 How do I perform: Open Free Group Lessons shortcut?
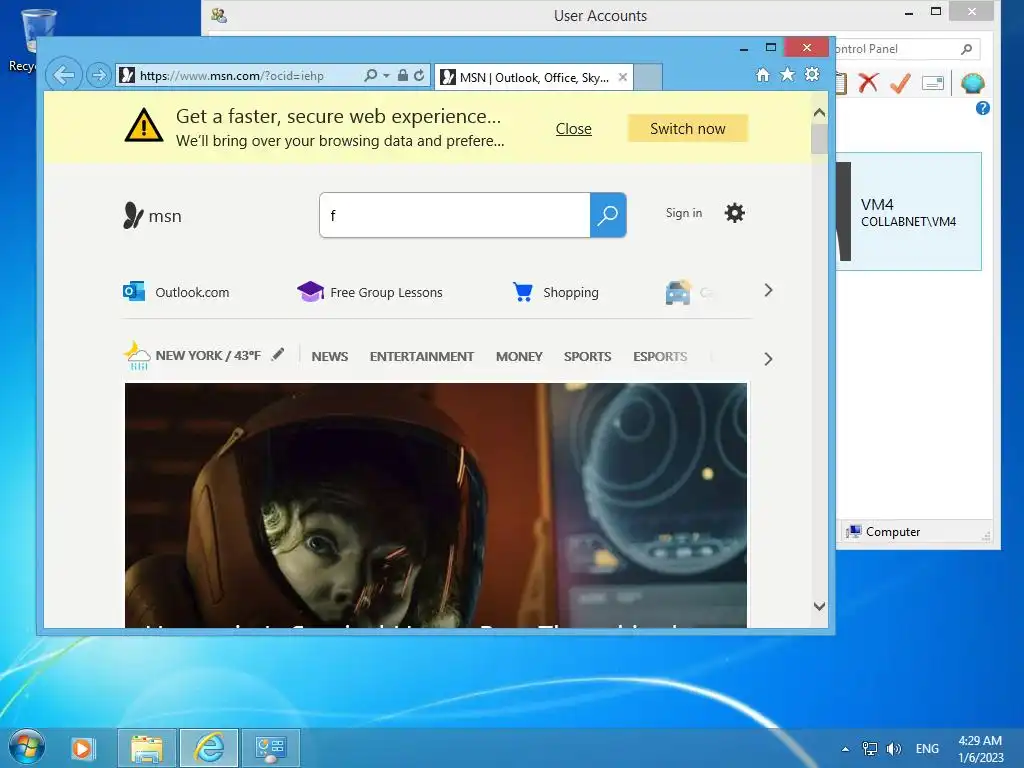point(370,292)
